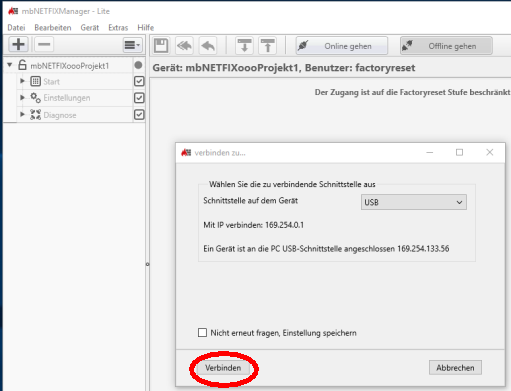The image size is (511, 391).
Task: Toggle the checkbox in the Einstellungen row
Action: click(x=139, y=98)
